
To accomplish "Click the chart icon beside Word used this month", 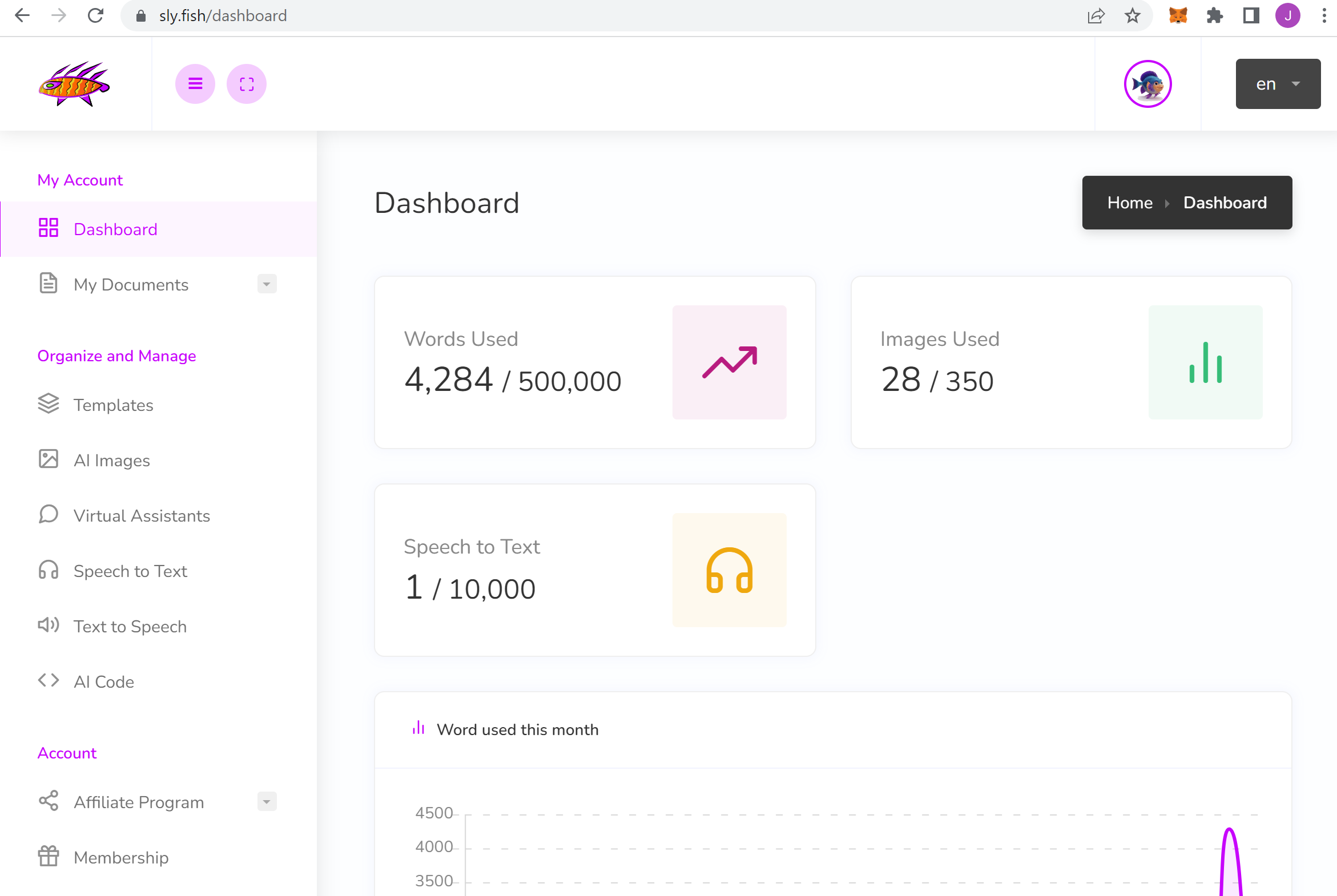I will point(418,728).
